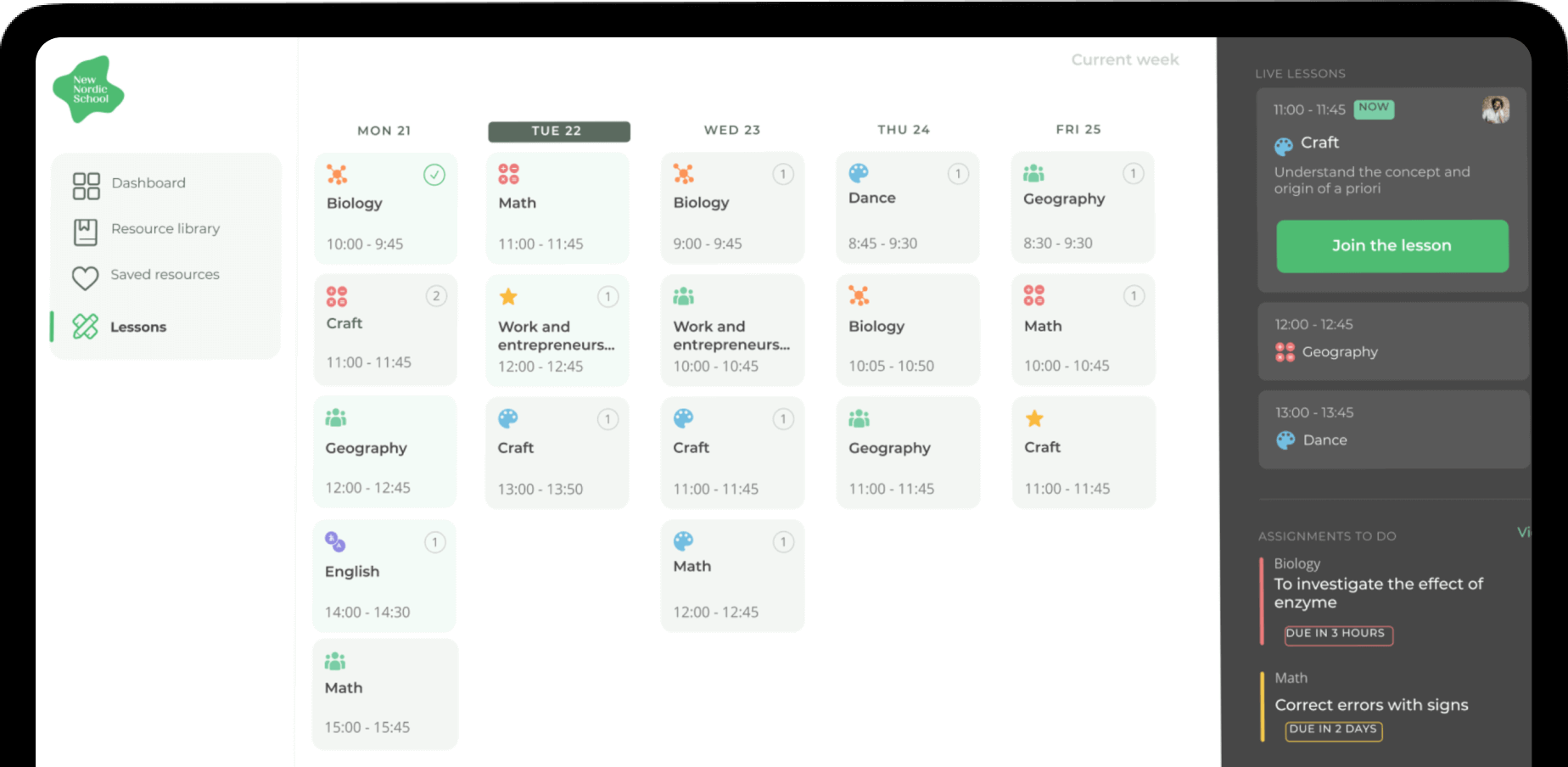Click the palette icon on Thursday Dance

pyautogui.click(x=859, y=173)
